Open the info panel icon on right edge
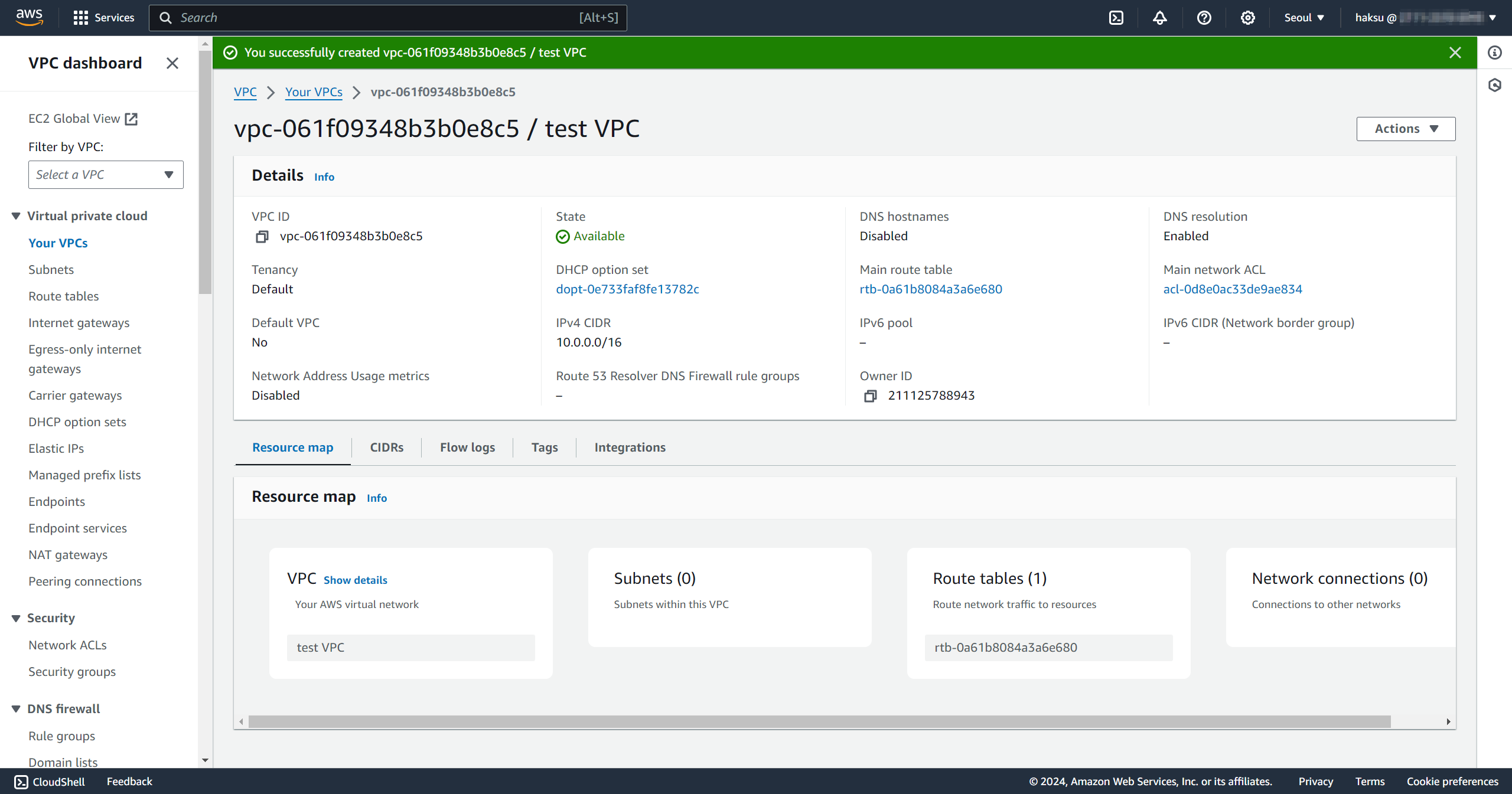This screenshot has width=1512, height=794. point(1495,53)
